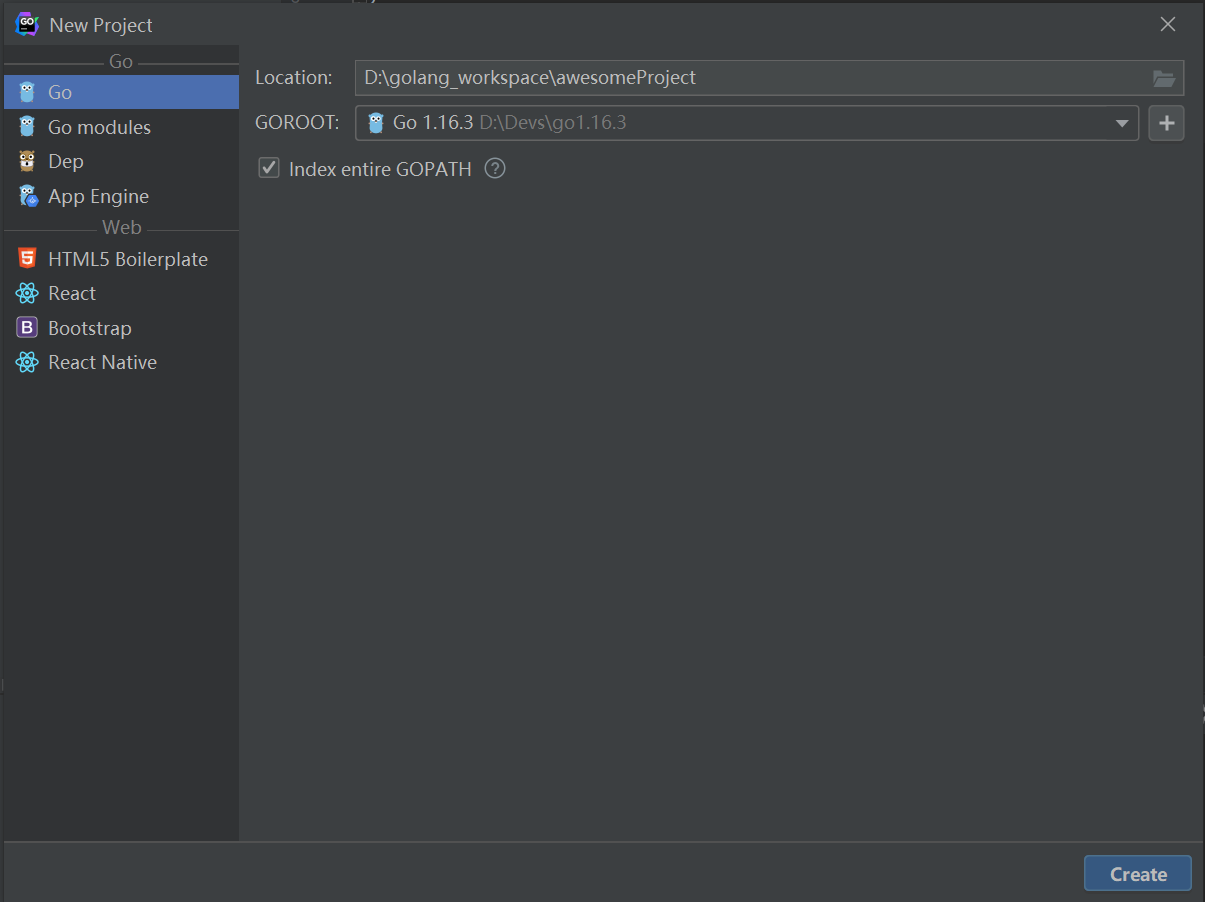Click the Go gopher icon in sidebar

click(x=27, y=92)
